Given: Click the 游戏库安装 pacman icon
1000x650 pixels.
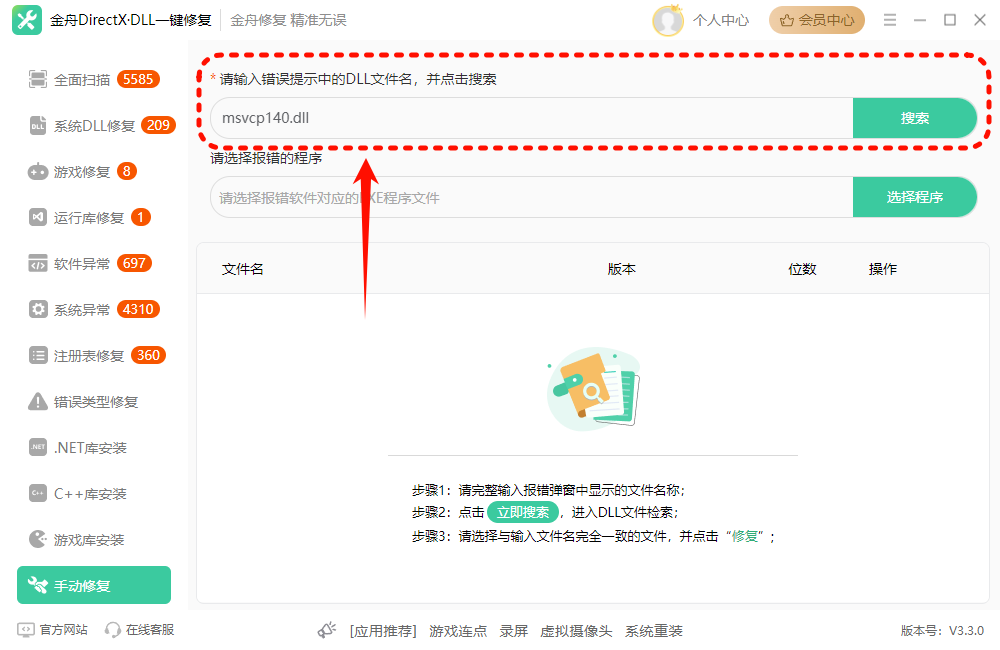Looking at the screenshot, I should 38,539.
